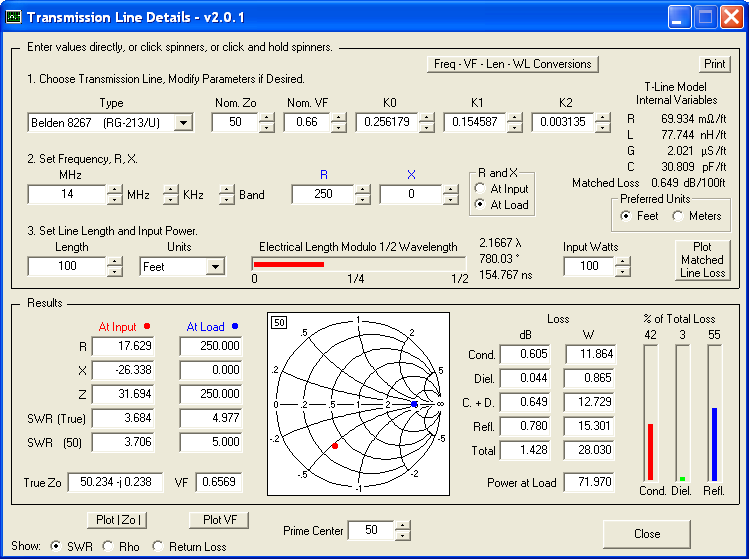Click the Plot VF button
The width and height of the screenshot is (749, 559).
[218, 520]
